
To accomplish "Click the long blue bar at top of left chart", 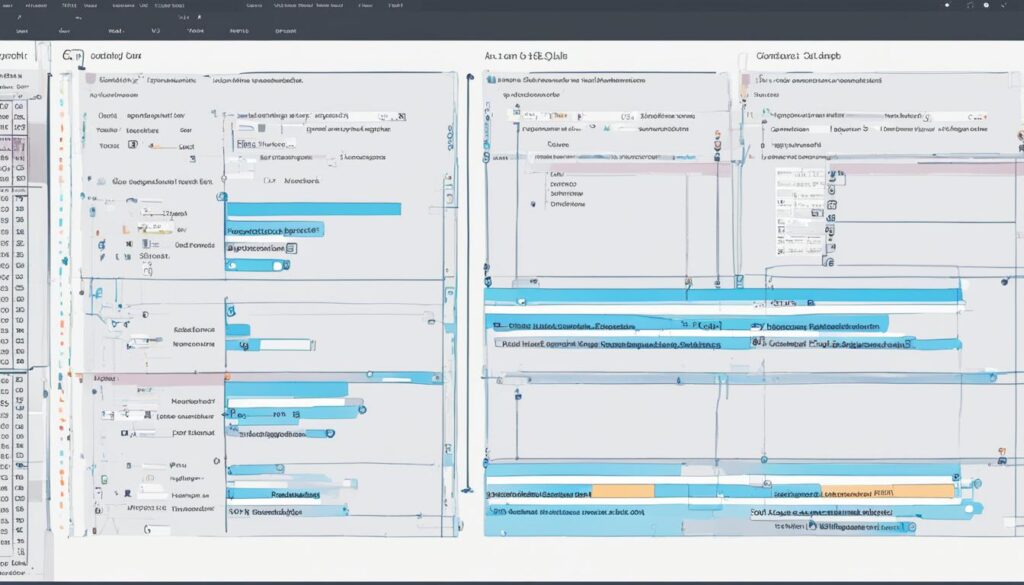I will click(x=313, y=209).
